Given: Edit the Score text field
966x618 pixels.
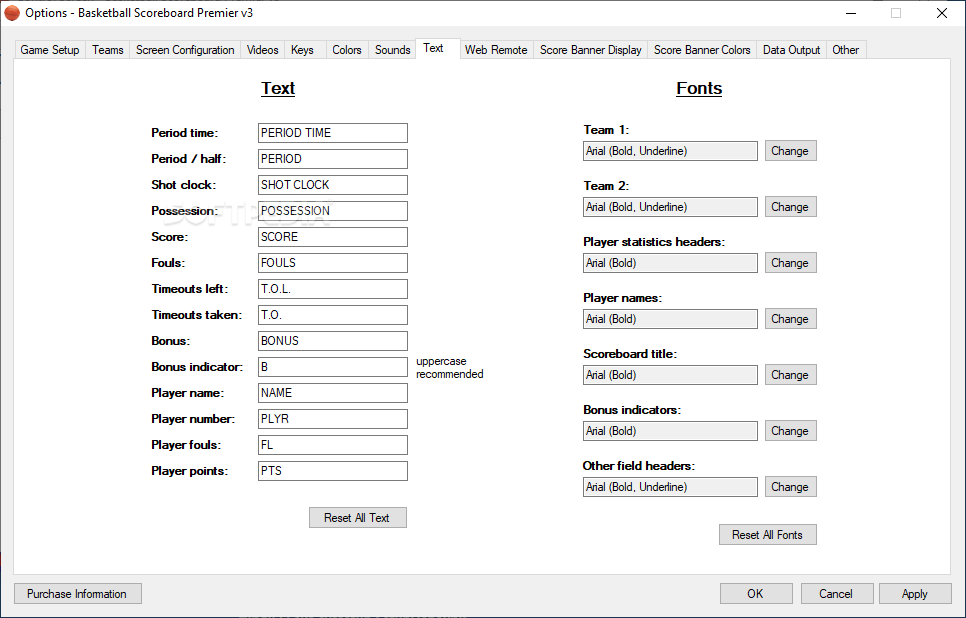Looking at the screenshot, I should [333, 237].
